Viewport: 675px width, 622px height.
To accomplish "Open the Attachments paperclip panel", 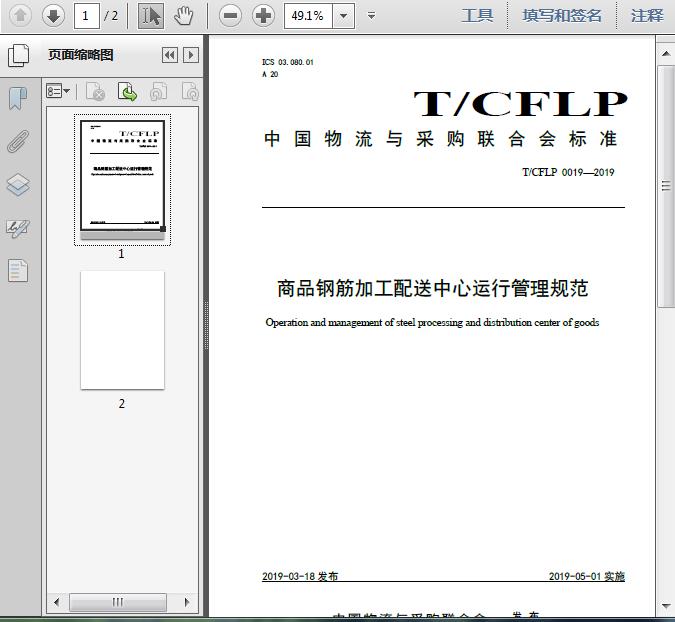I will coord(18,141).
